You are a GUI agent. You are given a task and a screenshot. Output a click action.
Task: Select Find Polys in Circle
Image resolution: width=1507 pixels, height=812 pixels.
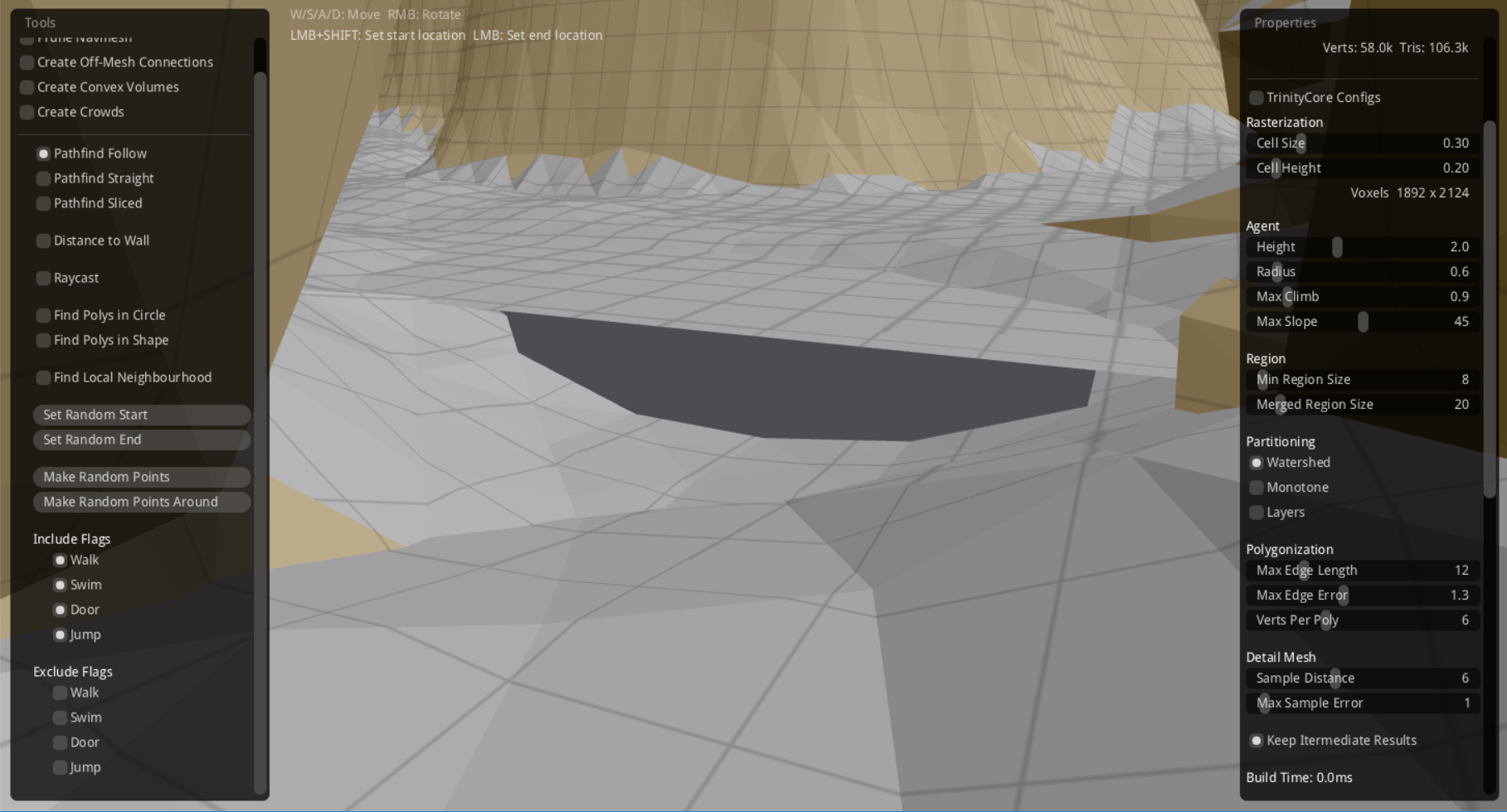pyautogui.click(x=101, y=315)
